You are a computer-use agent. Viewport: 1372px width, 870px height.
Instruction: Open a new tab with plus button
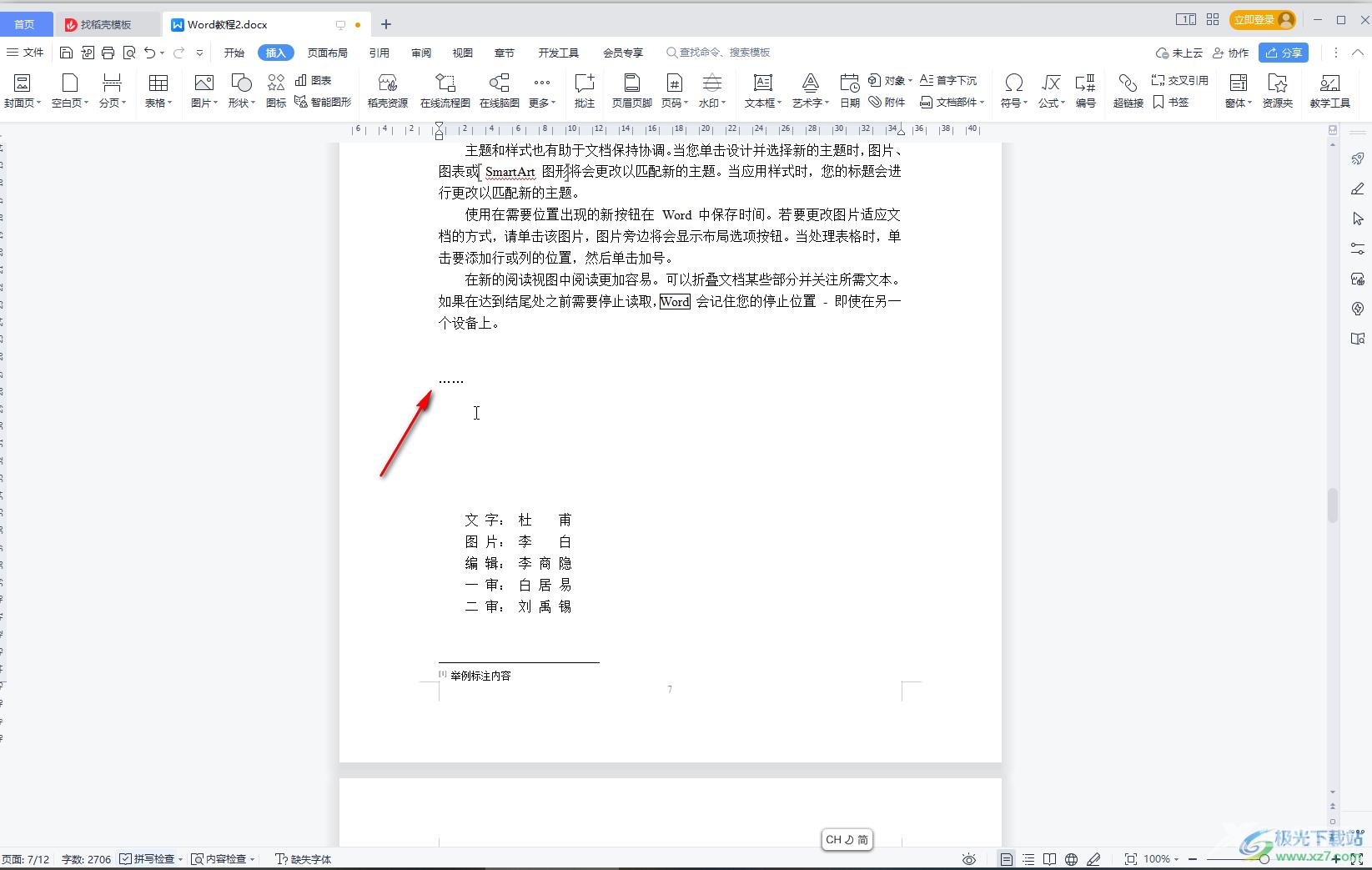pos(385,24)
